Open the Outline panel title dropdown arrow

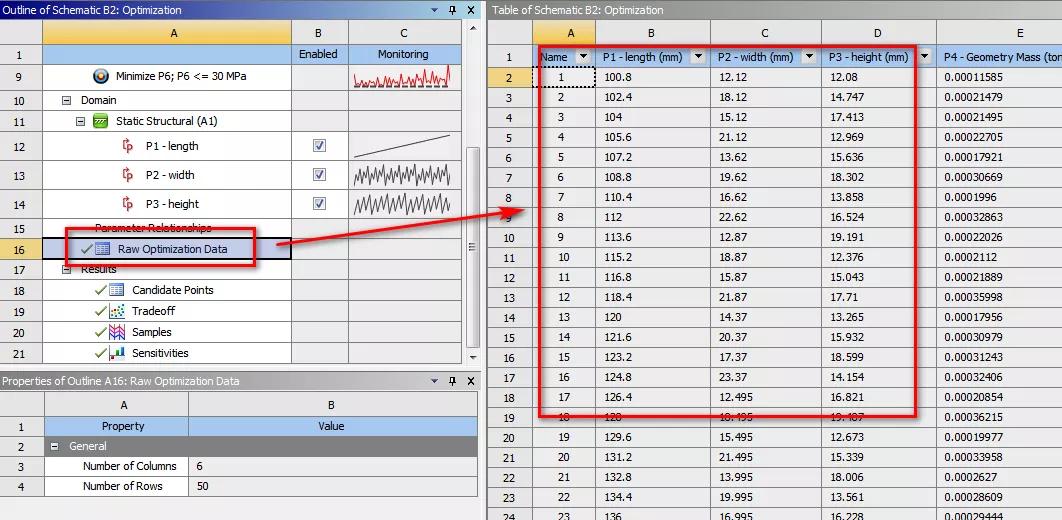(x=436, y=10)
